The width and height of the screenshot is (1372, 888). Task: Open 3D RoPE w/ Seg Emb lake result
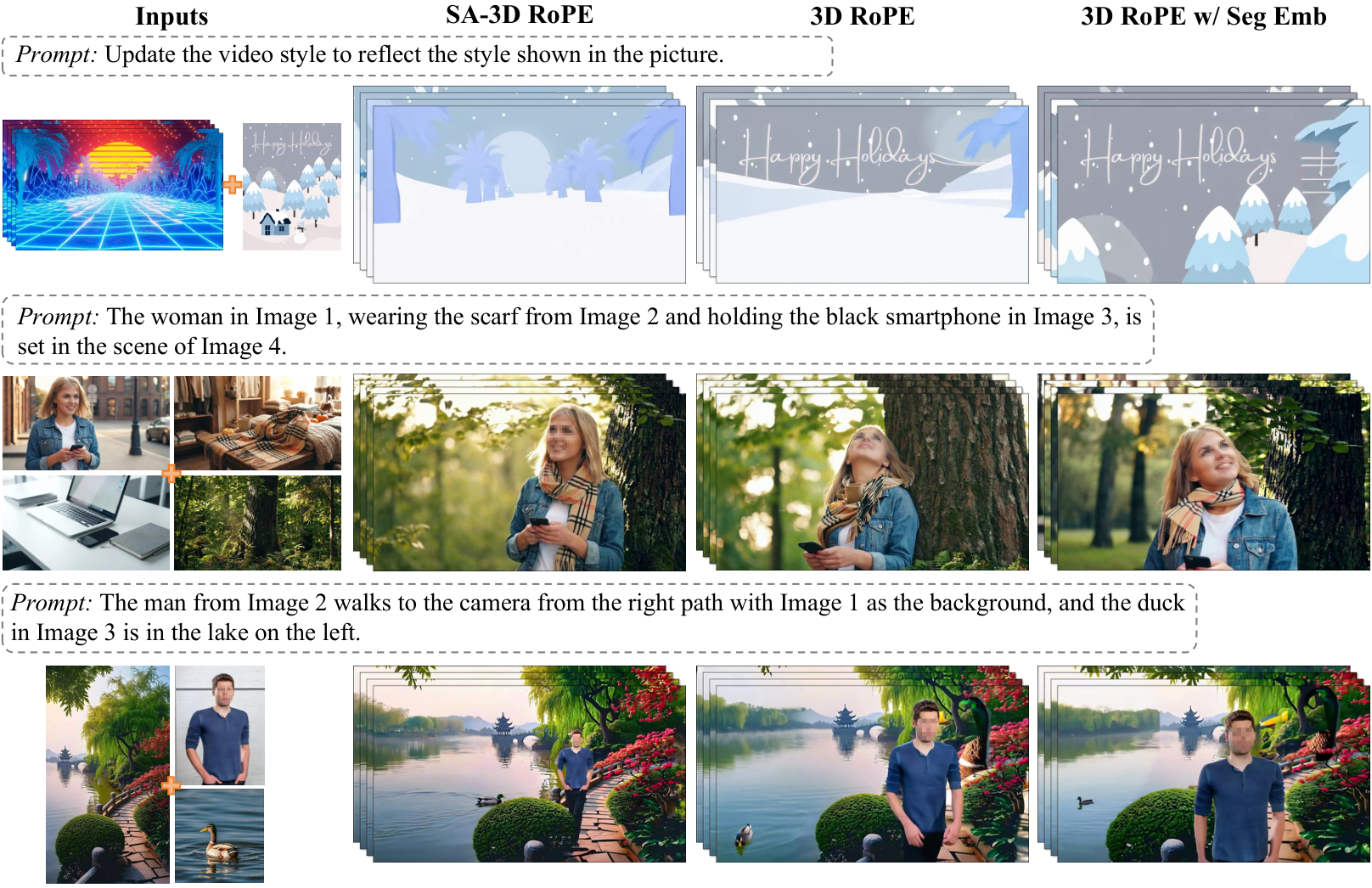click(1203, 764)
